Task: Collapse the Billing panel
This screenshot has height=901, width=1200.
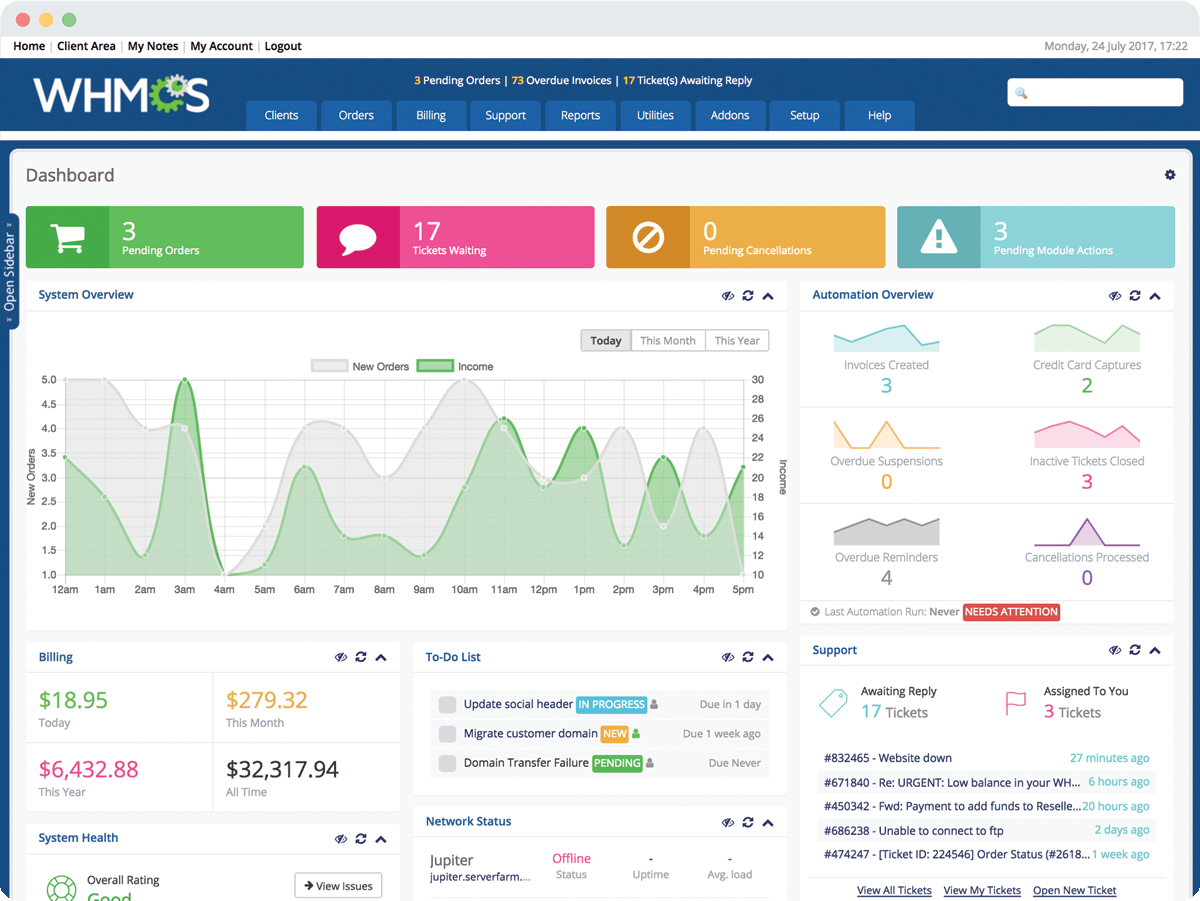Action: click(381, 657)
